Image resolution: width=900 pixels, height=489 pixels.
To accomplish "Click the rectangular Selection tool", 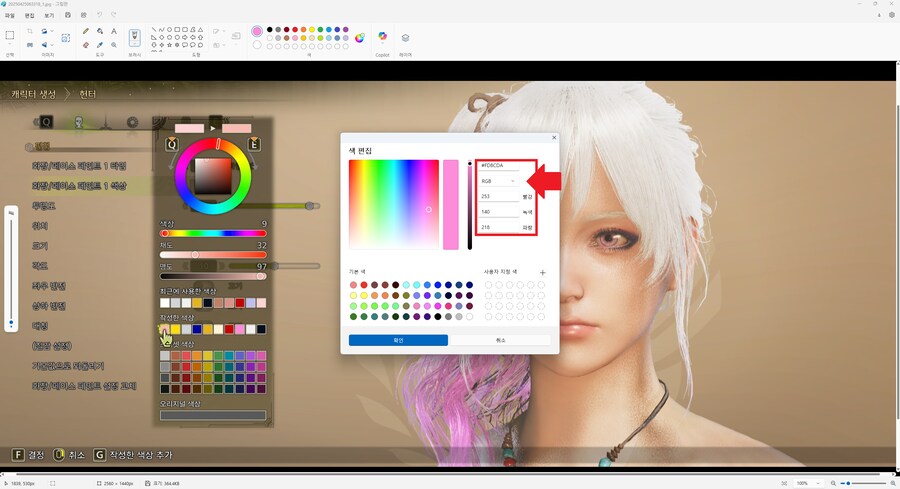I will tap(10, 35).
